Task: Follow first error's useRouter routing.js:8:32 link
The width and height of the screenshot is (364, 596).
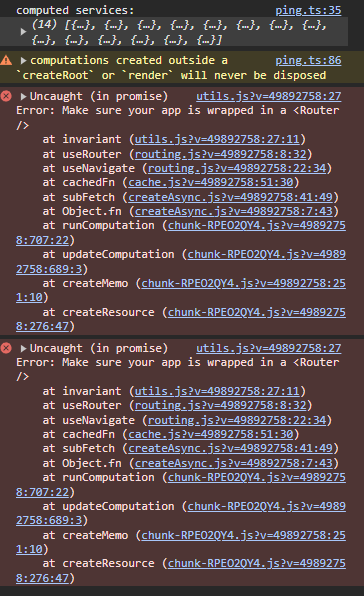Action: (x=220, y=154)
